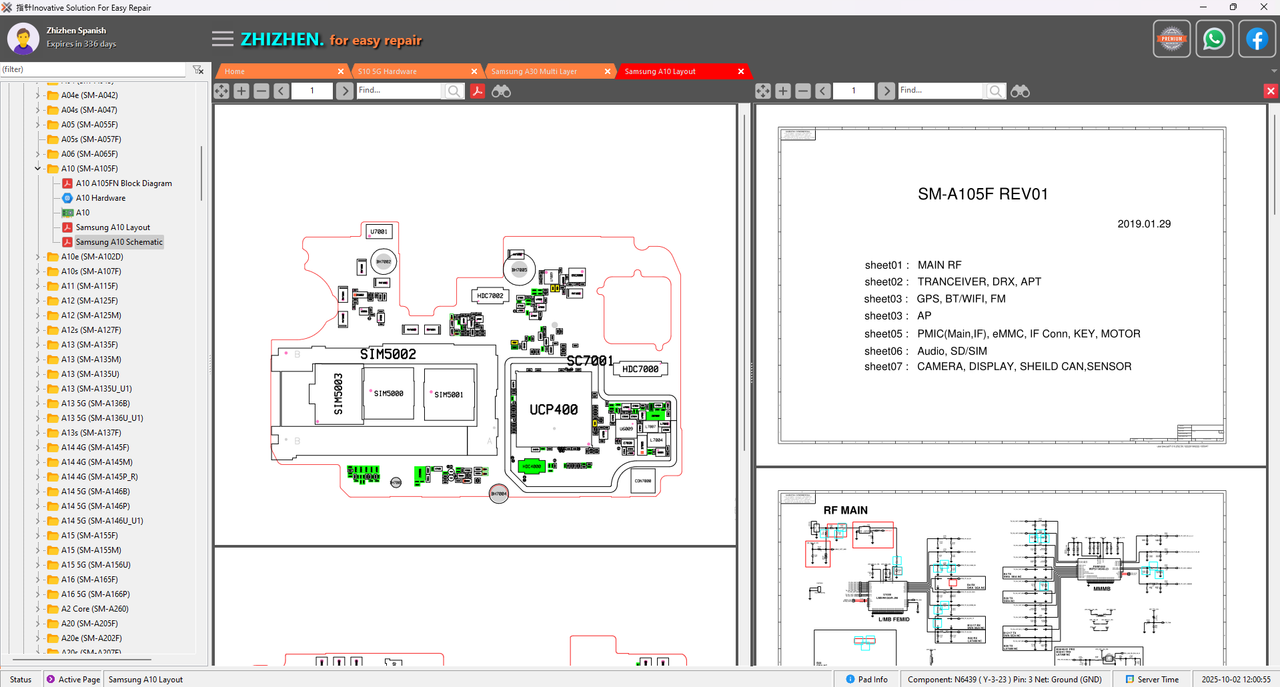Open A10 A105FN Block Diagram
Screen dimensions: 1280x687
pyautogui.click(x=124, y=183)
